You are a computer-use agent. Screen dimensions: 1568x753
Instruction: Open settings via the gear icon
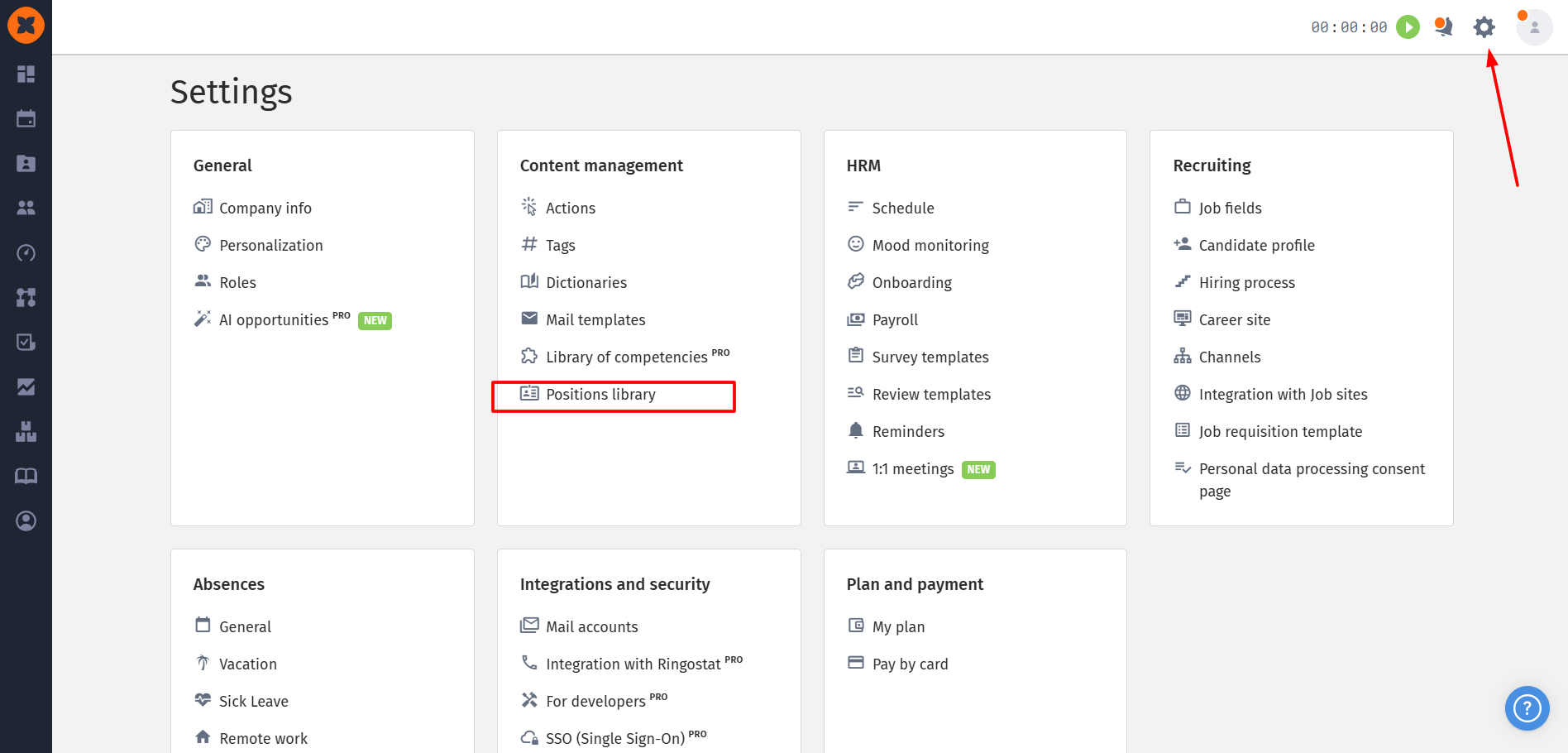[x=1484, y=27]
